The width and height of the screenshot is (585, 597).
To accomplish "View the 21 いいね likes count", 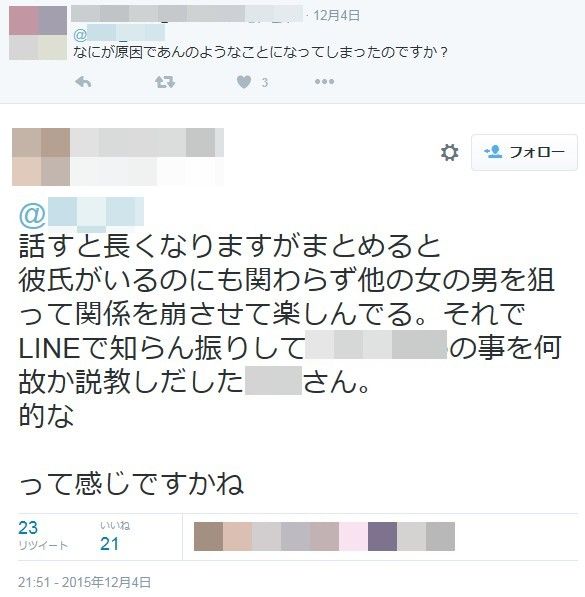I will coord(115,536).
